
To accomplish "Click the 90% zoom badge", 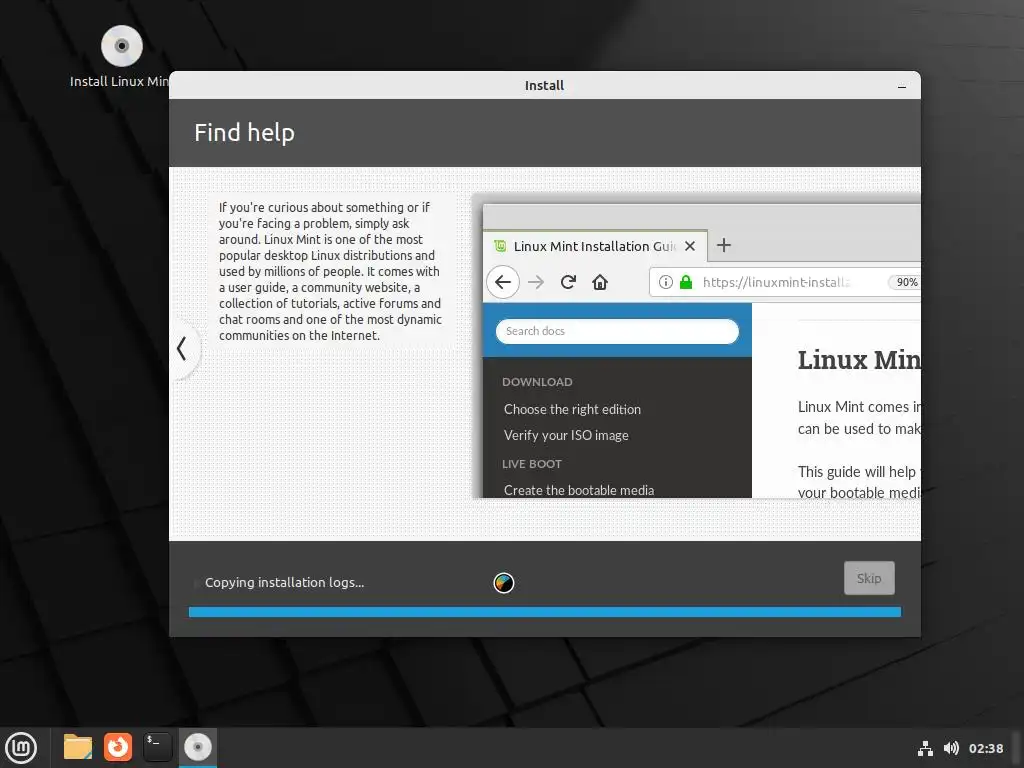I will click(x=905, y=282).
